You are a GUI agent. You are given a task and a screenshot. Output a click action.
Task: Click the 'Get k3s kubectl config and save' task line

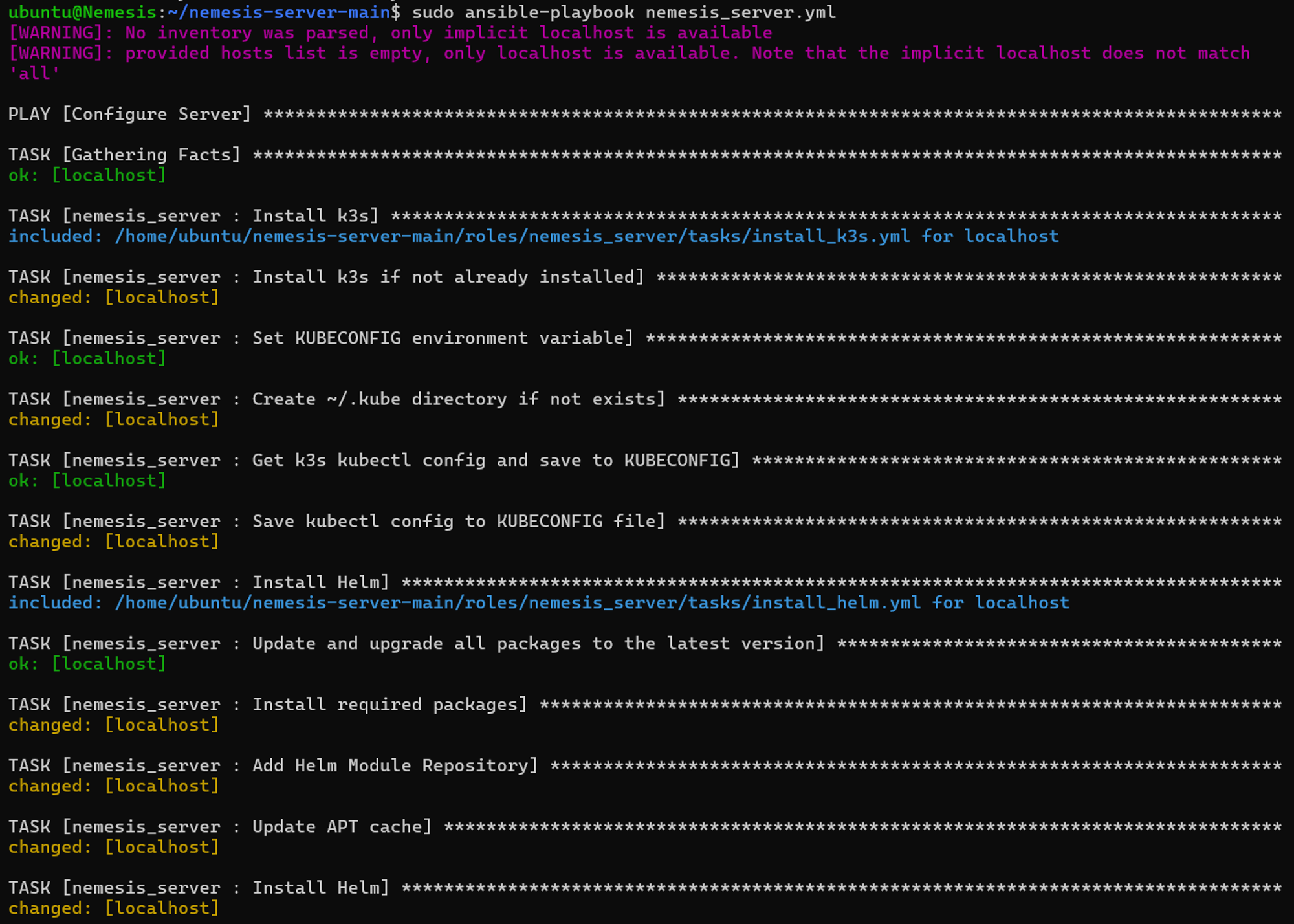click(645, 461)
